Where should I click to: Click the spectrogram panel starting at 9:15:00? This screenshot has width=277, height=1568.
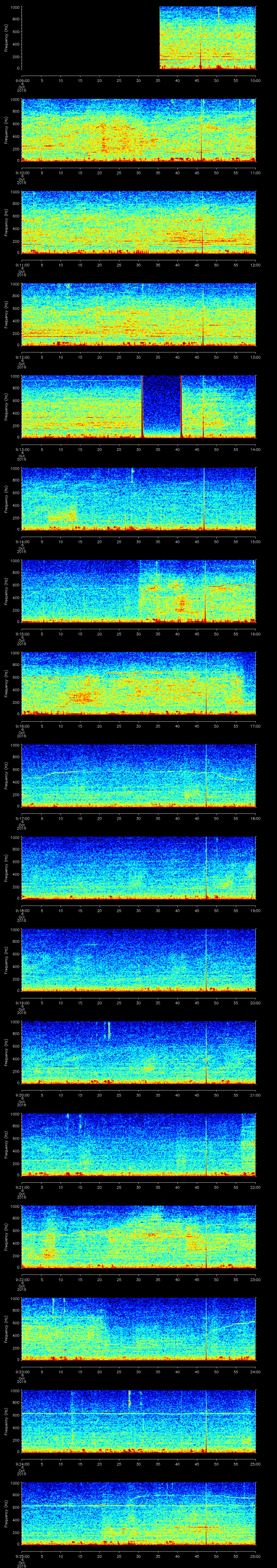(x=139, y=592)
